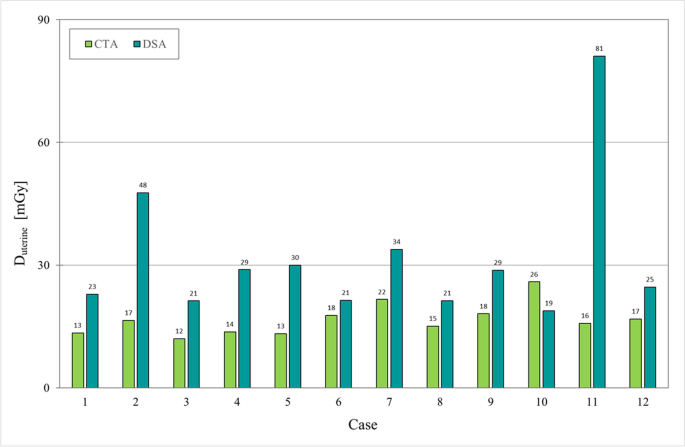Click the data label 81
The width and height of the screenshot is (685, 447).
coord(599,49)
